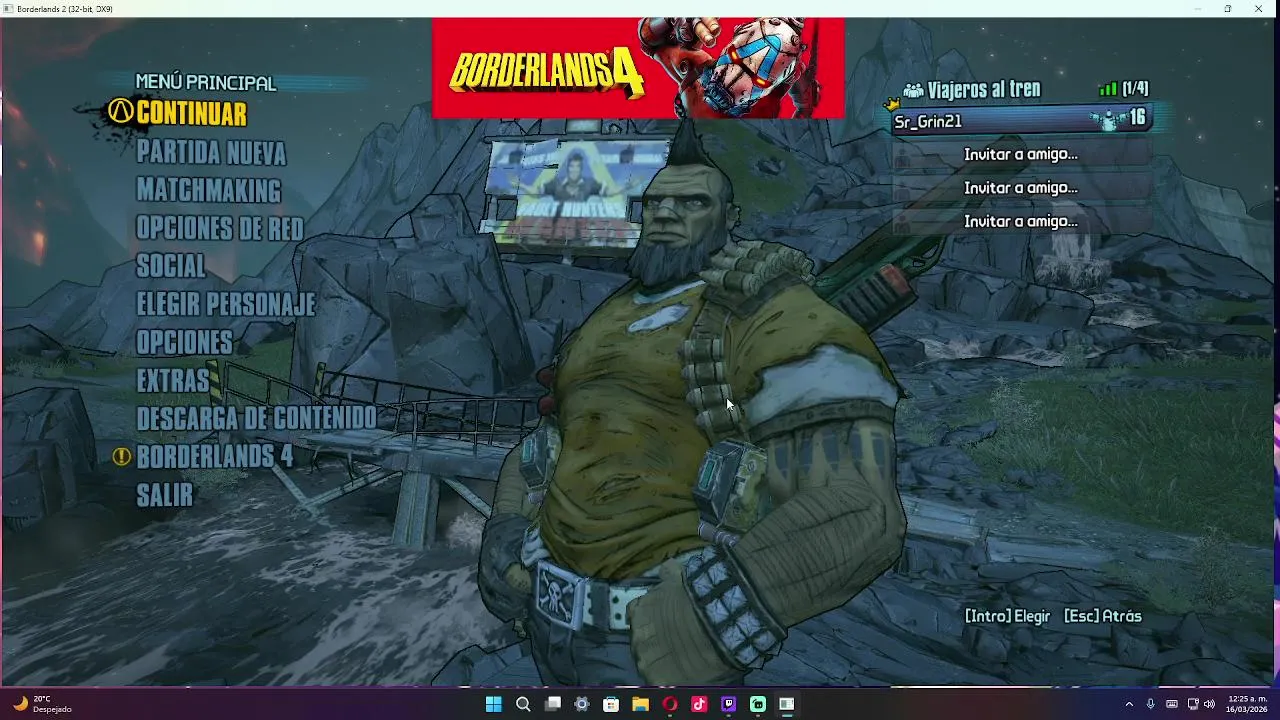Click the third Invitar a amigo slot
The height and width of the screenshot is (720, 1280).
coord(1020,222)
